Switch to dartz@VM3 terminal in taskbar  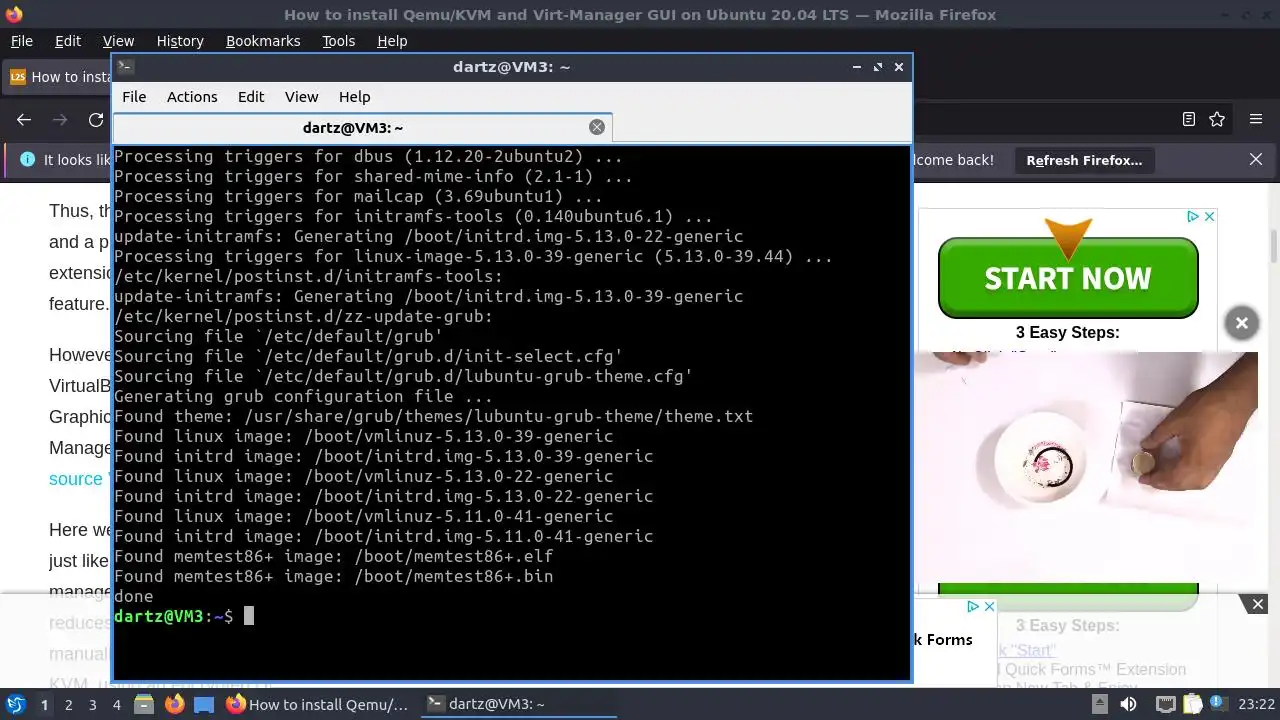click(x=516, y=704)
